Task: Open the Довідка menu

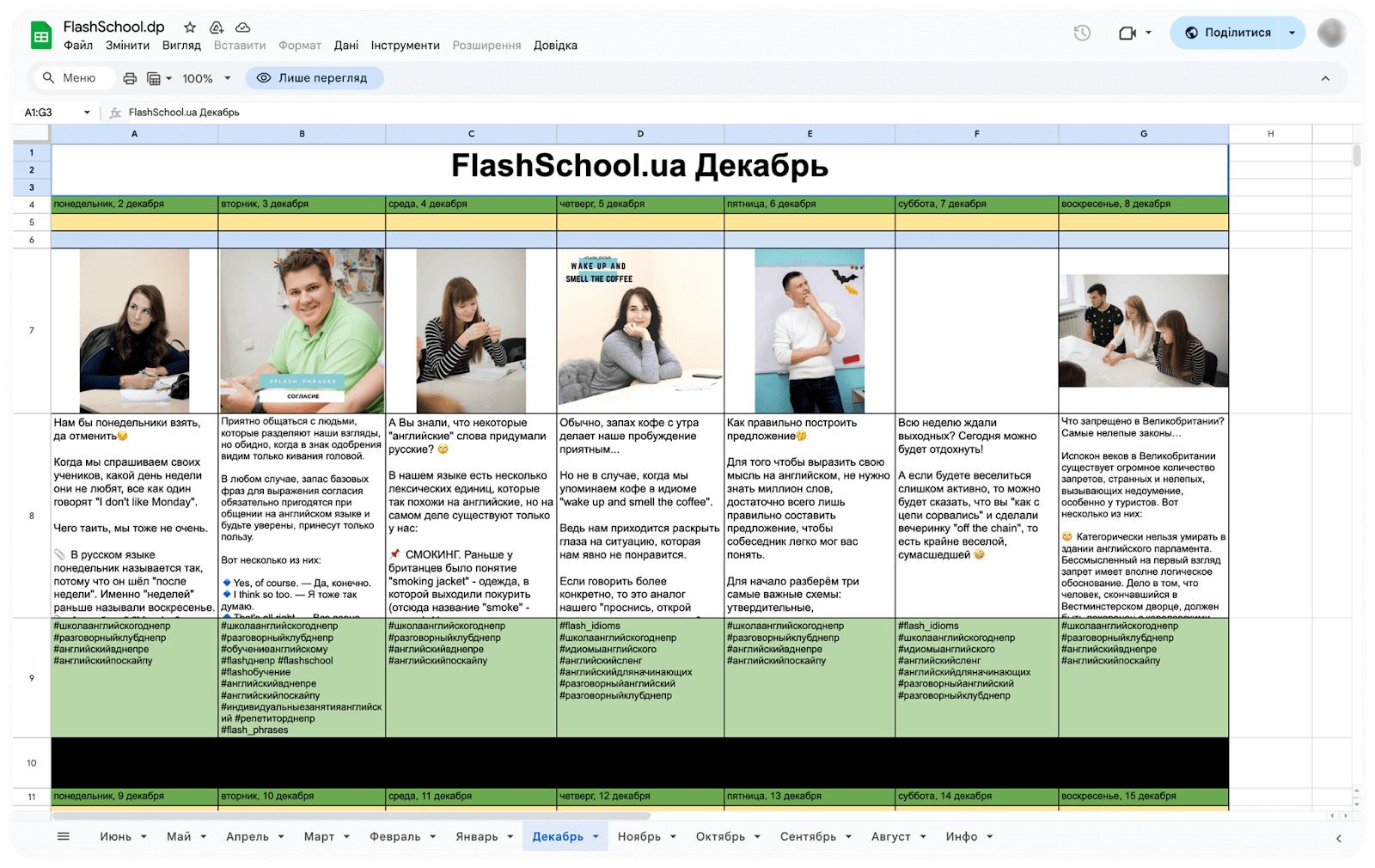Action: pos(555,46)
